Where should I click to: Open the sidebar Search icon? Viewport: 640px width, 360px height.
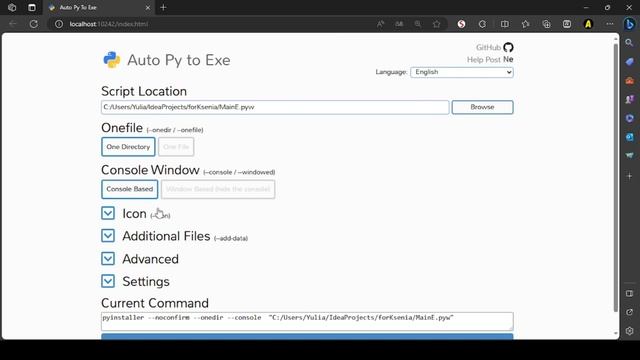pyautogui.click(x=629, y=42)
